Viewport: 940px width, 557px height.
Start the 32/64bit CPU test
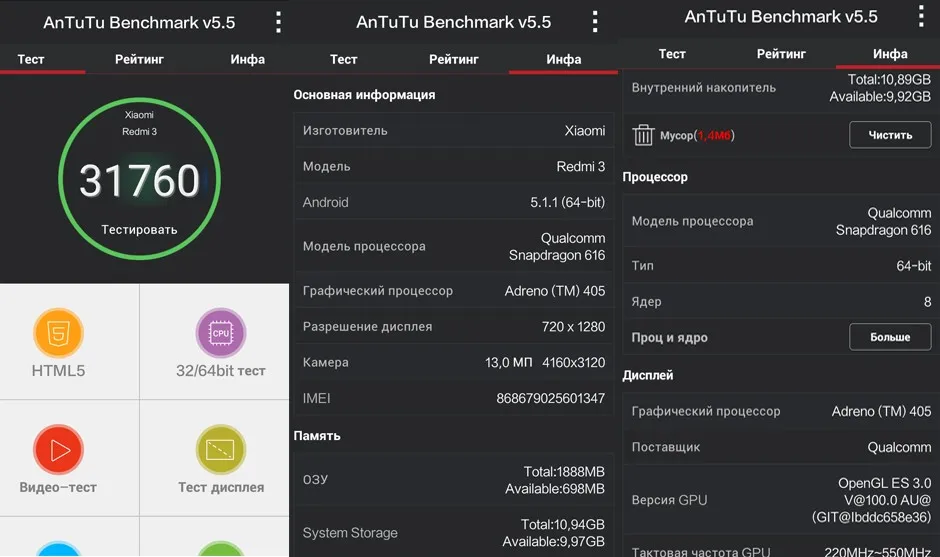coord(221,333)
